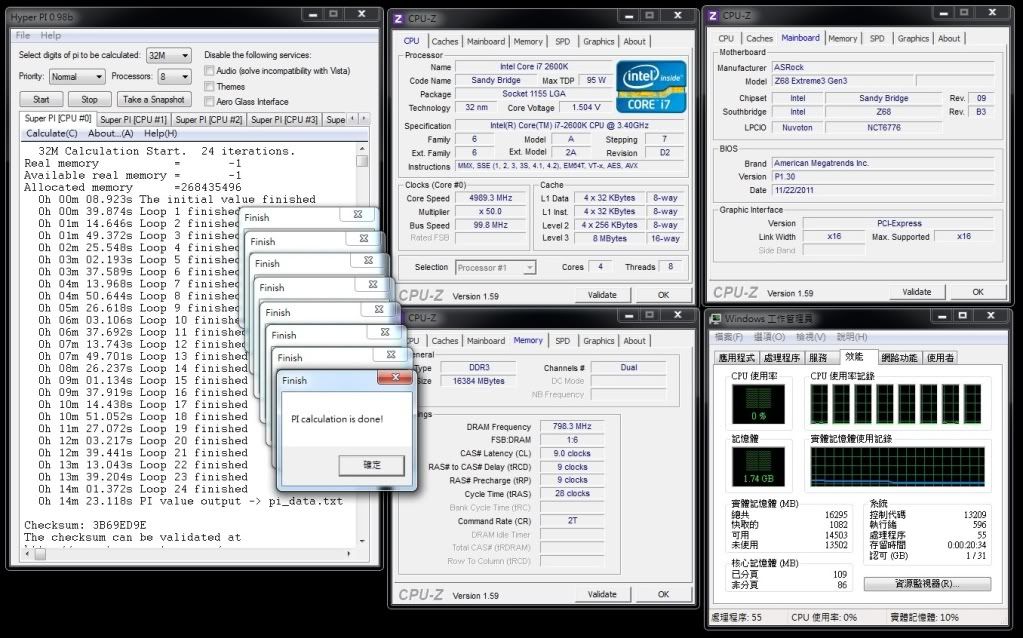Close the frontmost Finish dialog with the red X
1023x638 pixels.
pyautogui.click(x=395, y=378)
